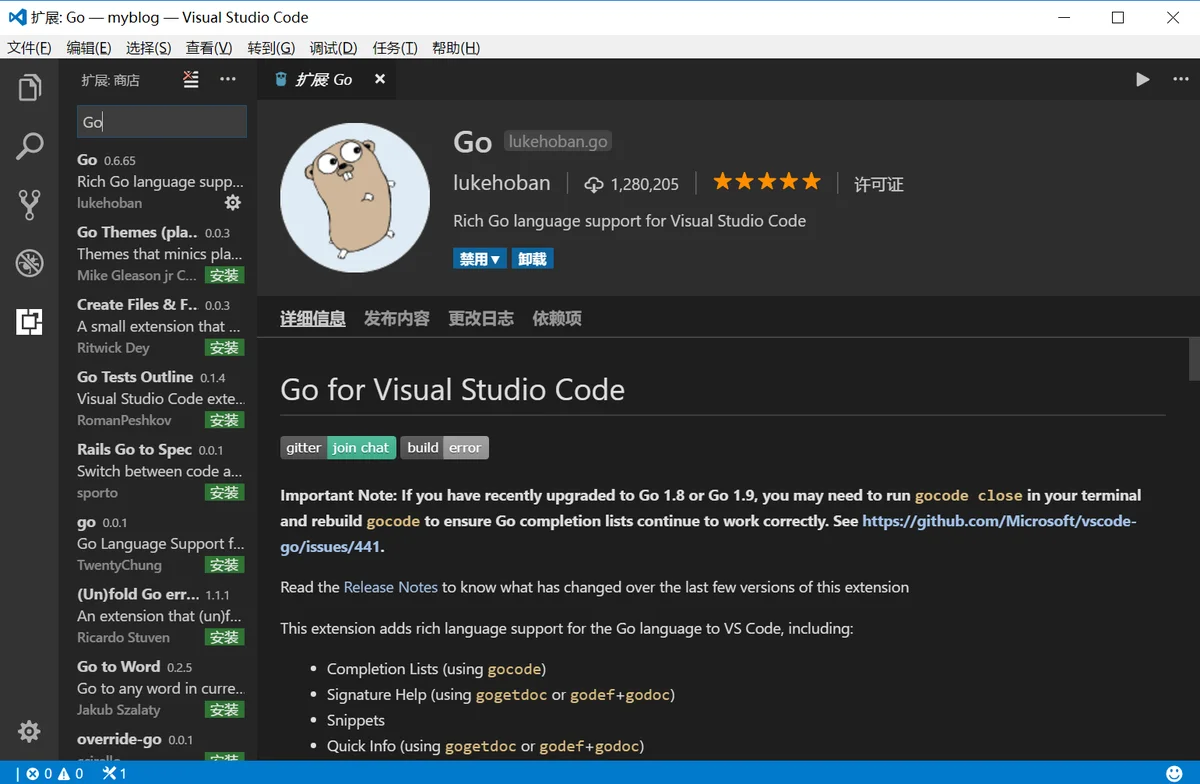Install the go 0.0.1 TwentyChung extension
The height and width of the screenshot is (784, 1200).
tap(225, 565)
